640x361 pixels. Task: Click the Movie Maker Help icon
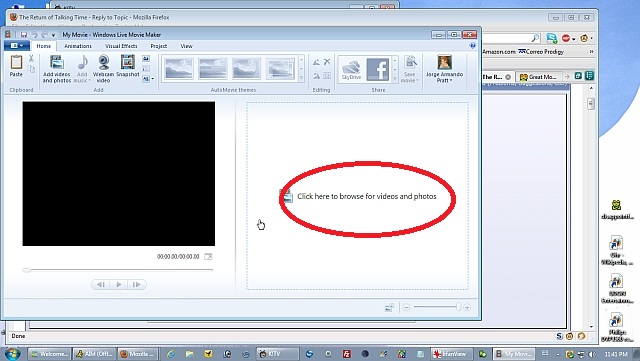[473, 46]
